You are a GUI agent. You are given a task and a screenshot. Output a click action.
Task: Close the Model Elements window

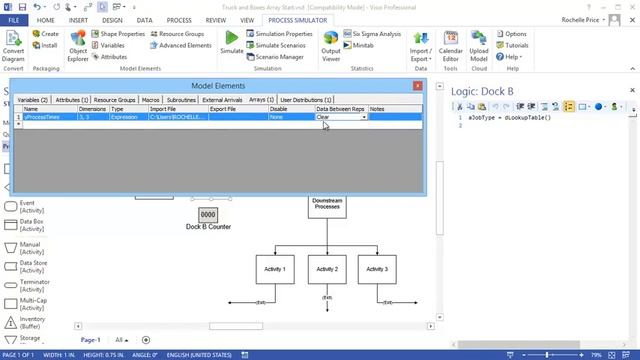point(417,86)
